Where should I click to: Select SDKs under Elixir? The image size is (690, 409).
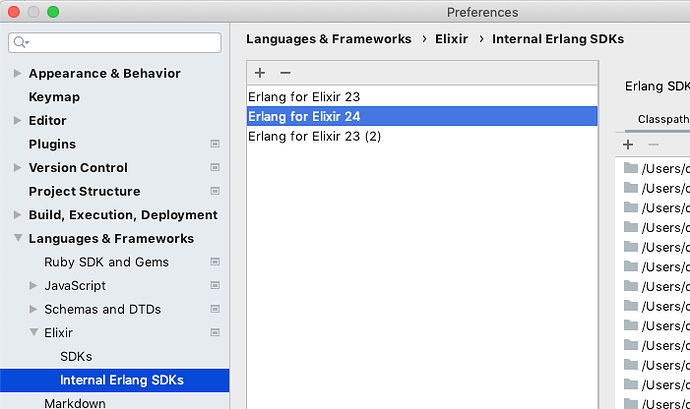(x=76, y=356)
